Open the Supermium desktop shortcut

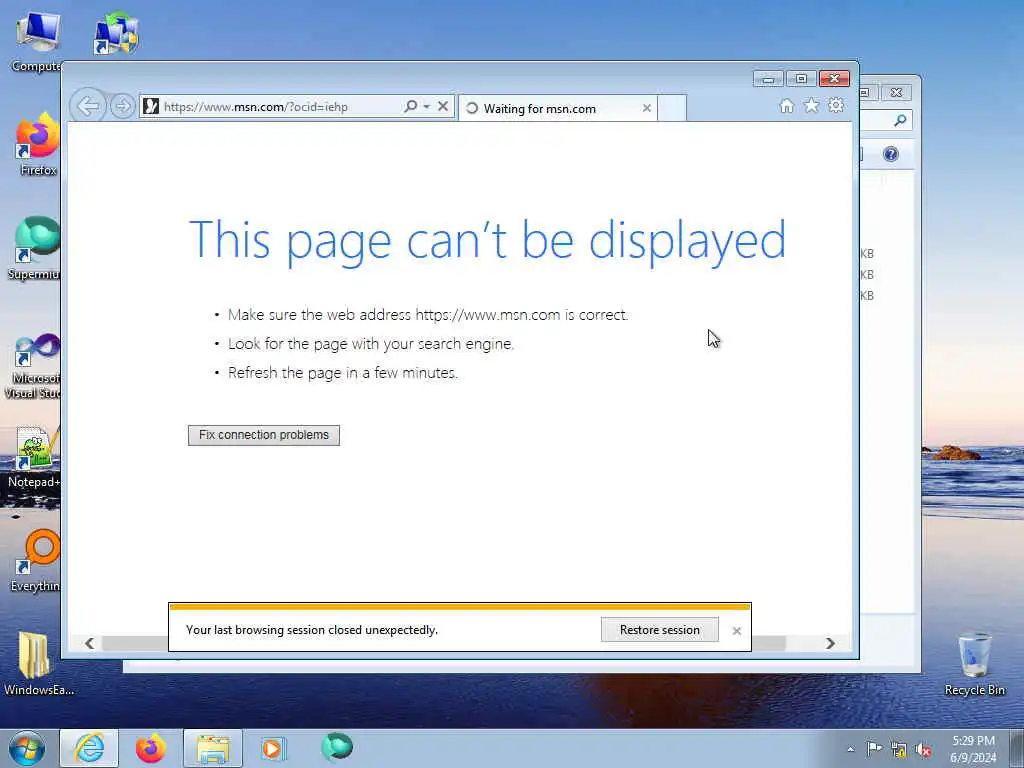coord(36,248)
